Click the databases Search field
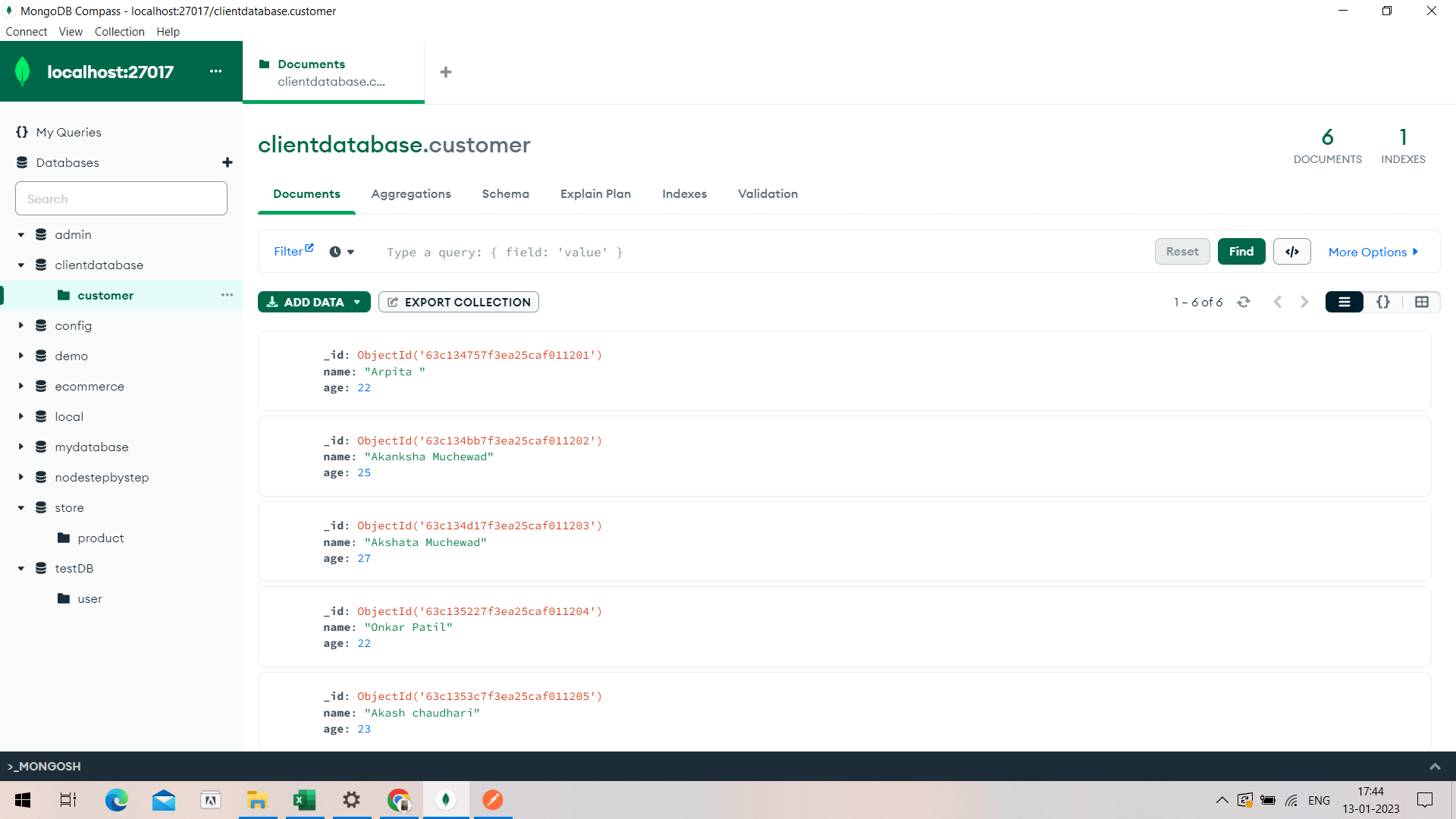The image size is (1456, 819). pyautogui.click(x=121, y=198)
